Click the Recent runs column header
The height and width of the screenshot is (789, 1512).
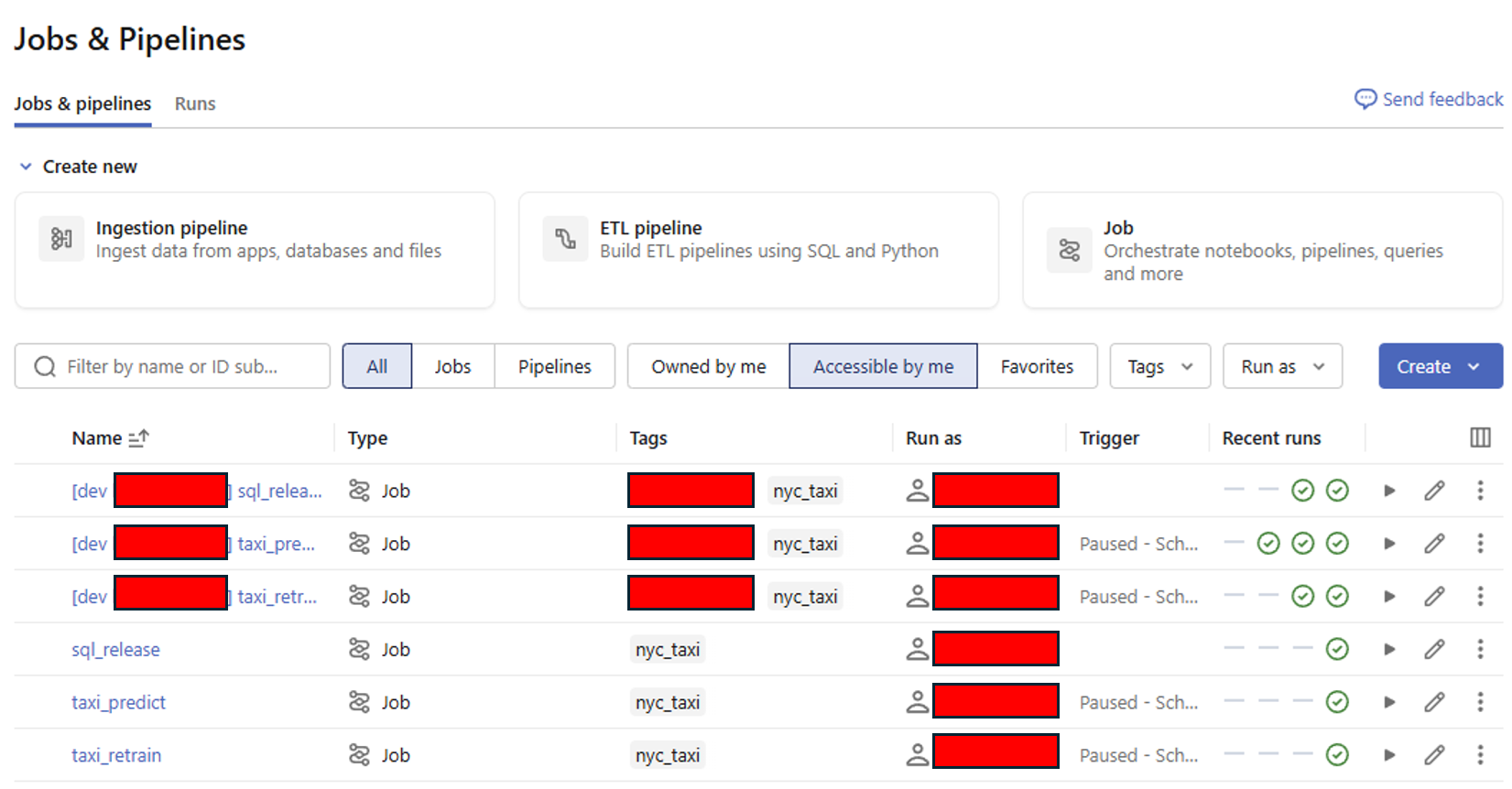pyautogui.click(x=1271, y=438)
